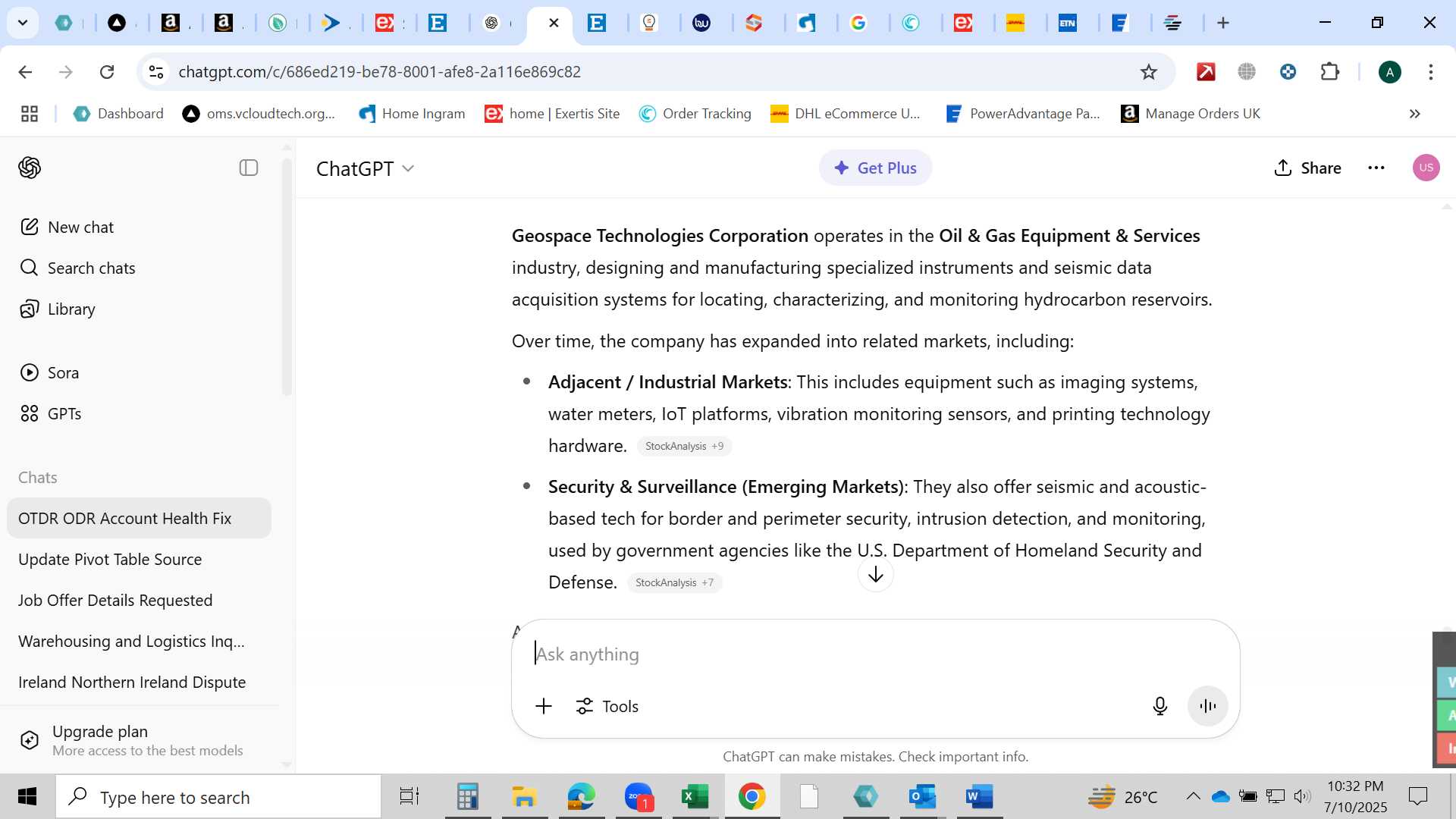Open the tab search dropdown arrow
Screen dimensions: 1456x819
pyautogui.click(x=23, y=23)
